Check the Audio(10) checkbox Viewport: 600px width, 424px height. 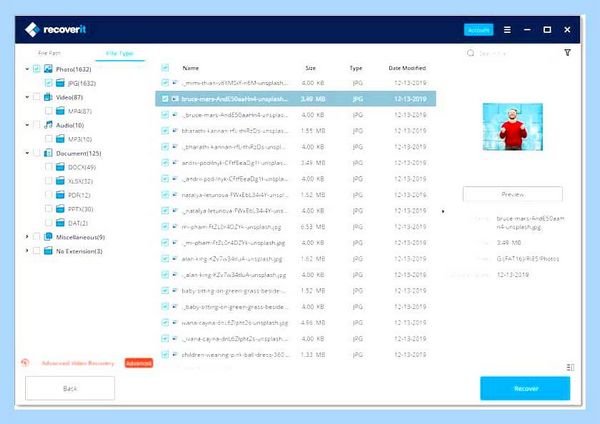(x=36, y=125)
